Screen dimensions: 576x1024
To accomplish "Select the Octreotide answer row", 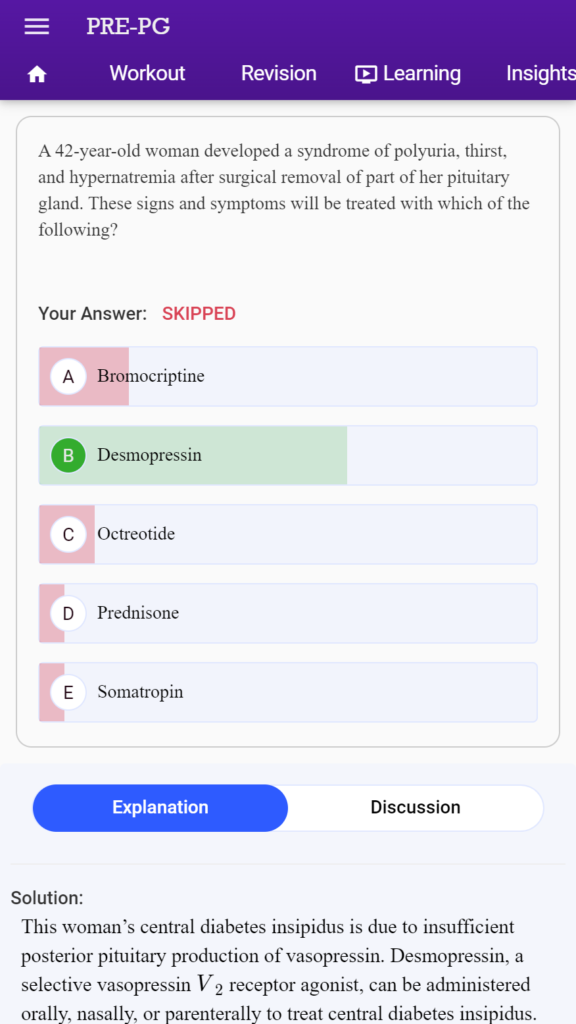I will 288,534.
